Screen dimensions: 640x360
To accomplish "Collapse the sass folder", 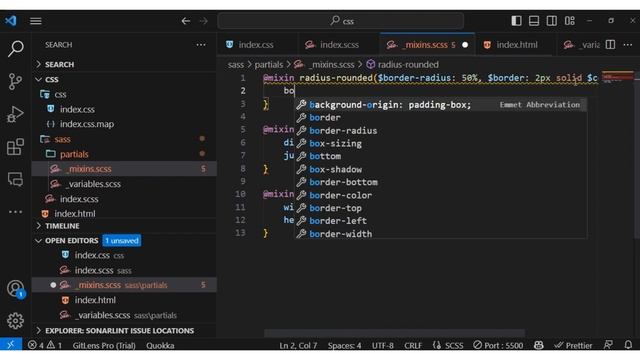I will 124,139.
